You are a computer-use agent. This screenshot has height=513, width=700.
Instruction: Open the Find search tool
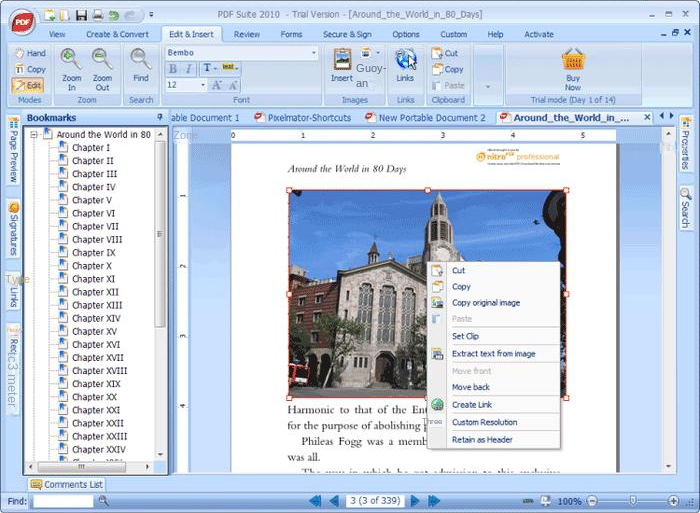141,65
